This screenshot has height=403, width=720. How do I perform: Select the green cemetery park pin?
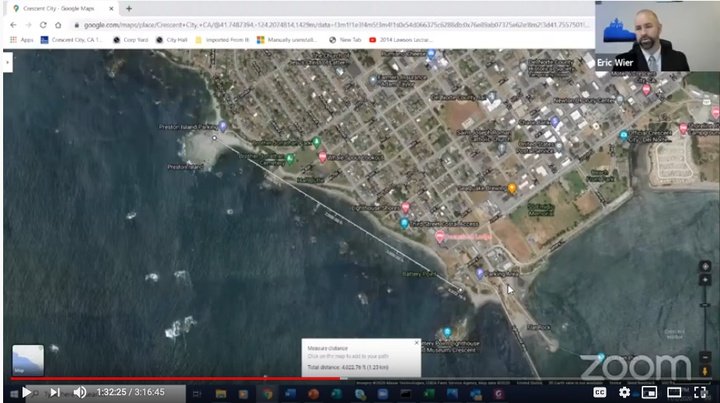[x=290, y=159]
